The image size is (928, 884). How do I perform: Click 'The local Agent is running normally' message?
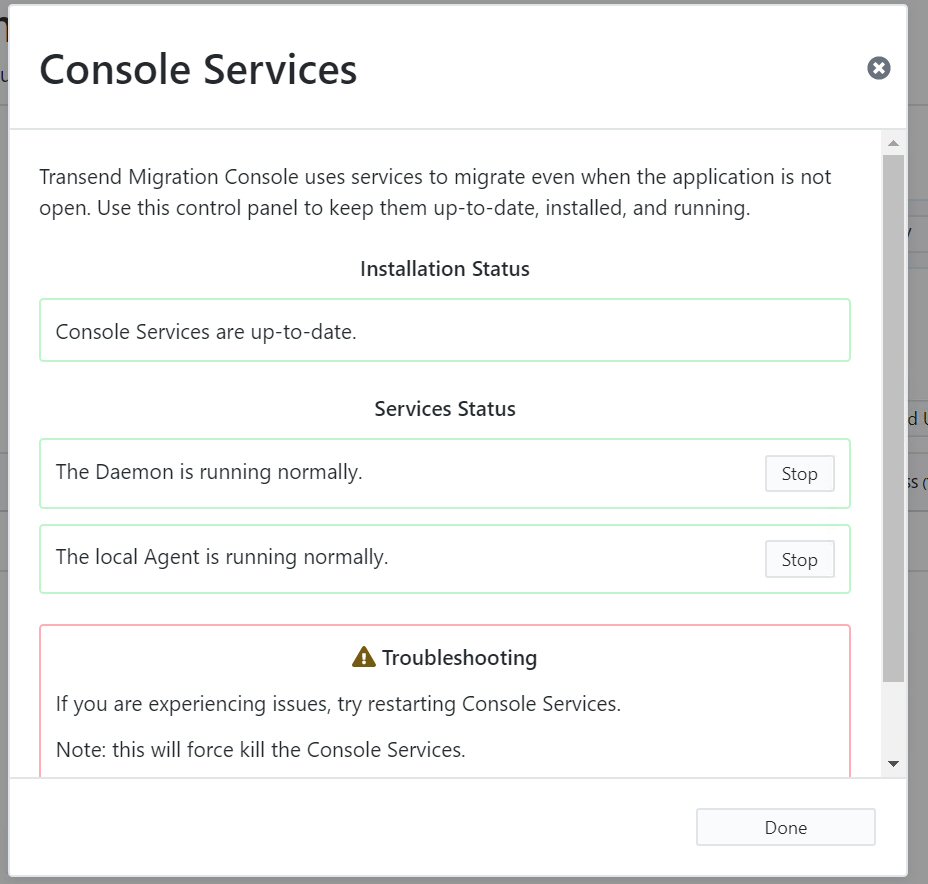(x=222, y=557)
